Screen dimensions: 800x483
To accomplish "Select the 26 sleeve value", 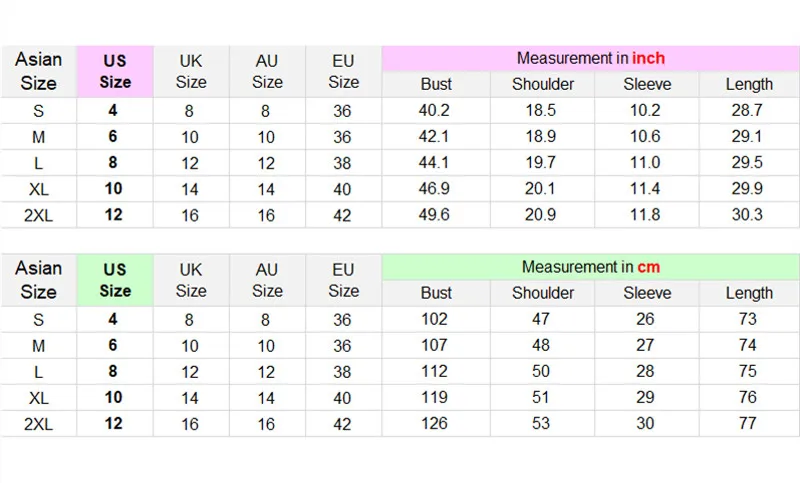I will click(x=646, y=320).
